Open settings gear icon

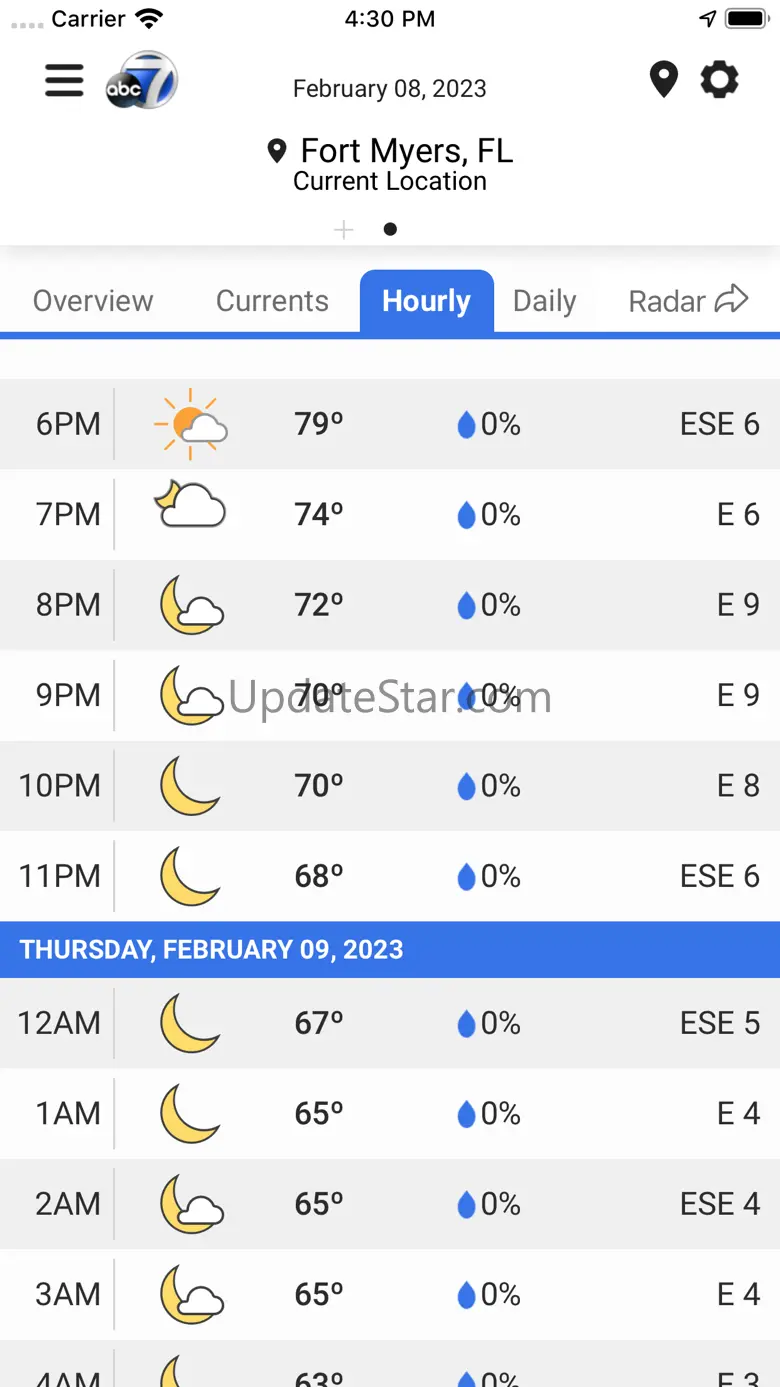[x=719, y=80]
